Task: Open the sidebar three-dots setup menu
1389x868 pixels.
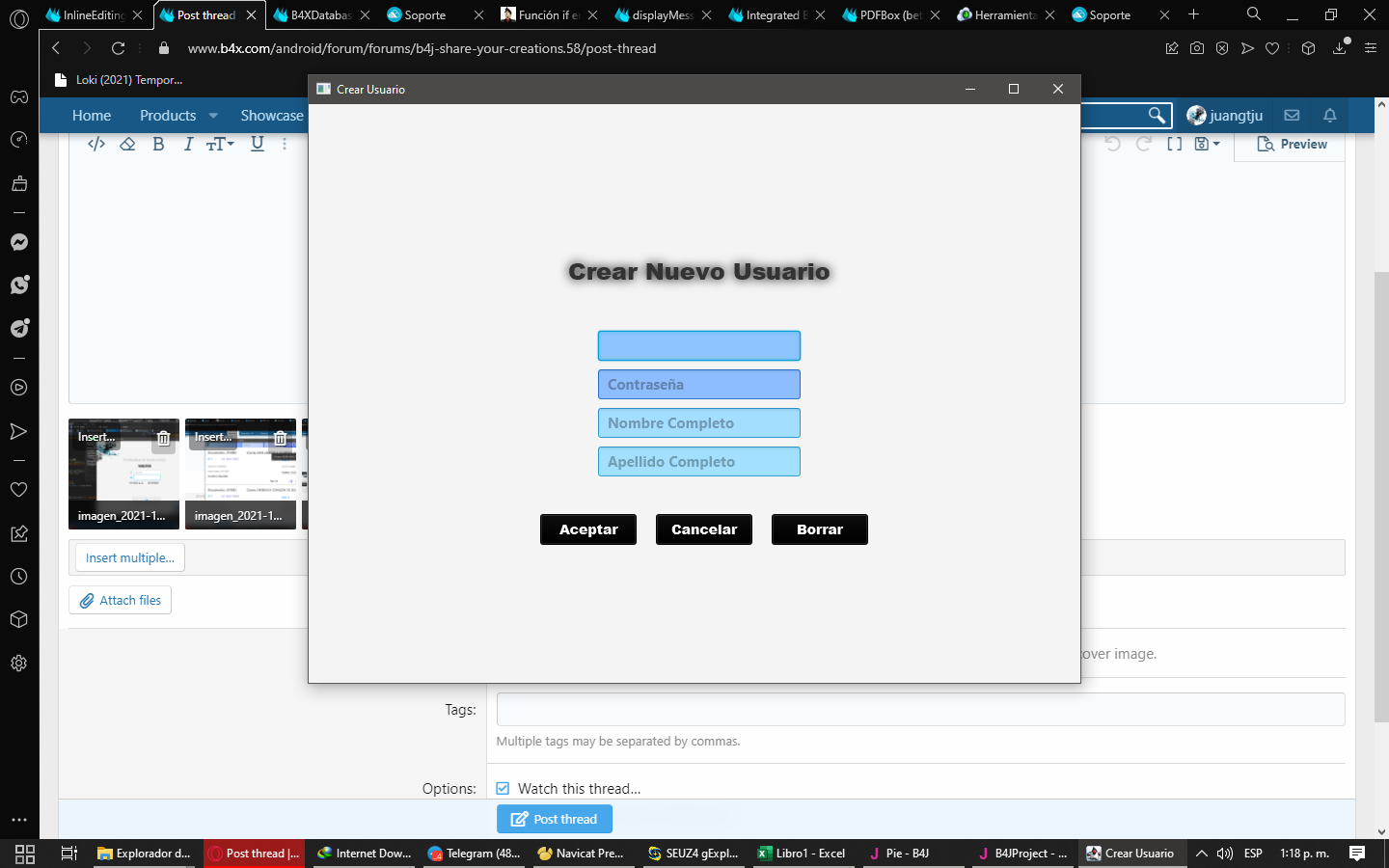Action: coord(19,820)
